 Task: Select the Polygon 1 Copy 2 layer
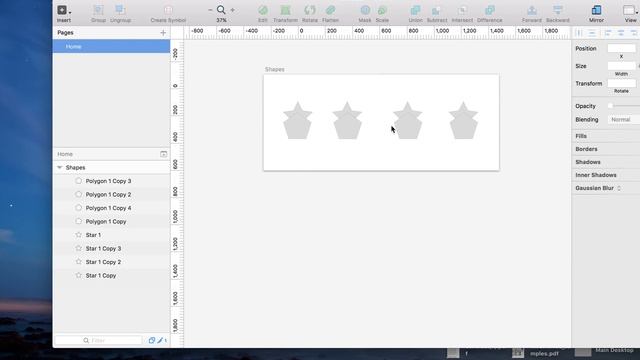tap(111, 195)
